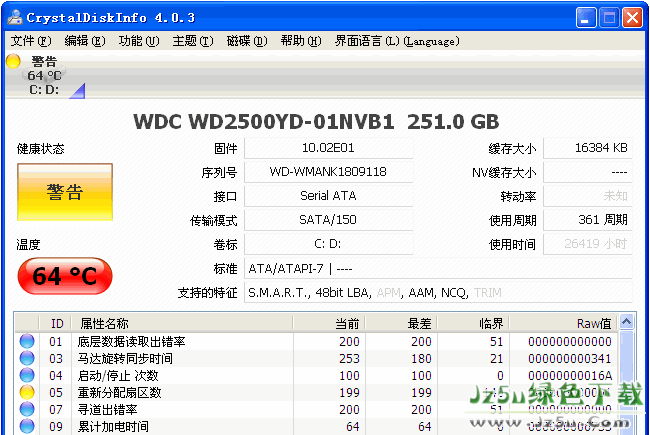Screen dimensions: 650x435
Task: Click the Raw值 column header
Action: [564, 323]
